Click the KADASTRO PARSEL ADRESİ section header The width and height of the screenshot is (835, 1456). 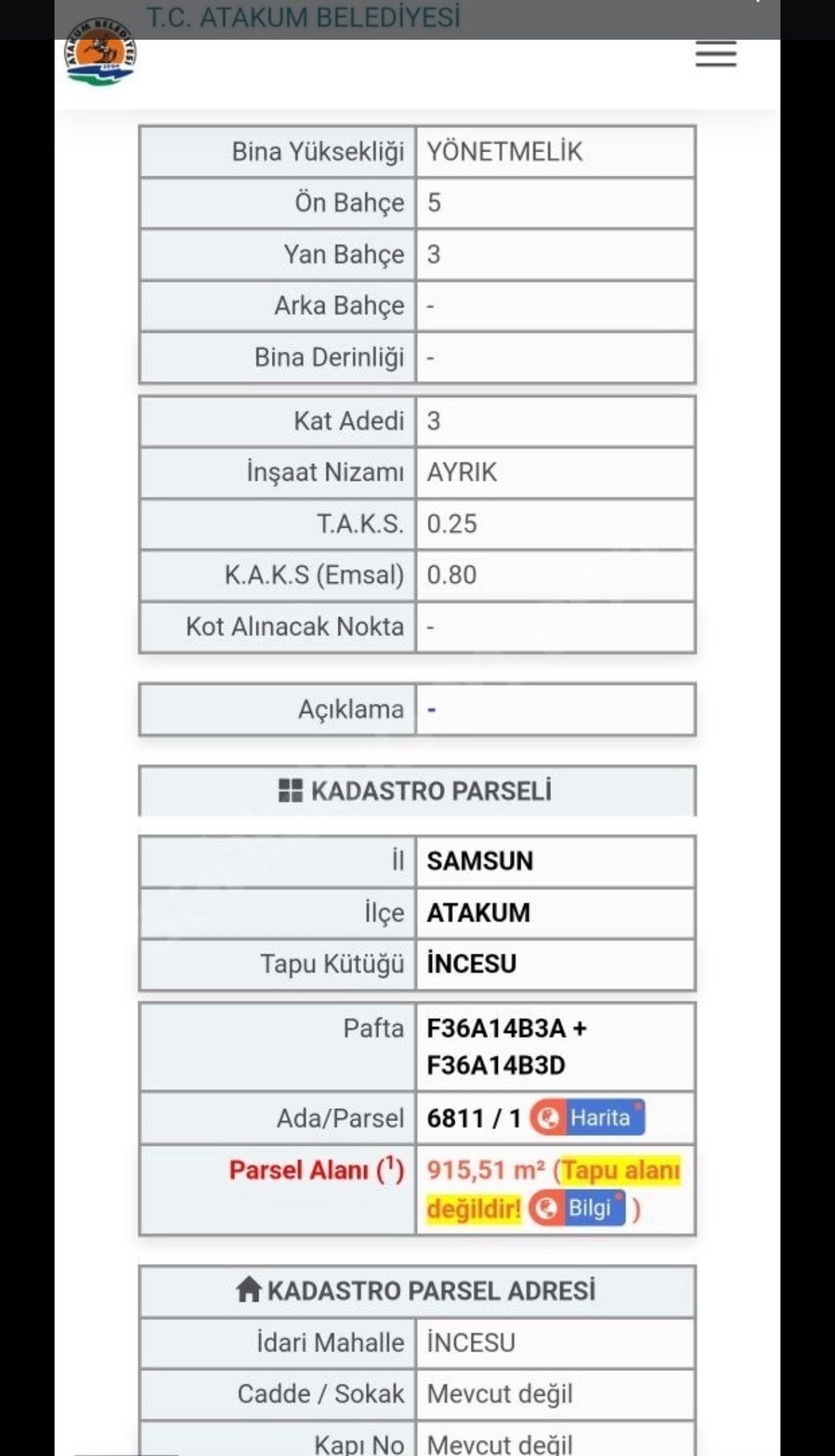431,1290
